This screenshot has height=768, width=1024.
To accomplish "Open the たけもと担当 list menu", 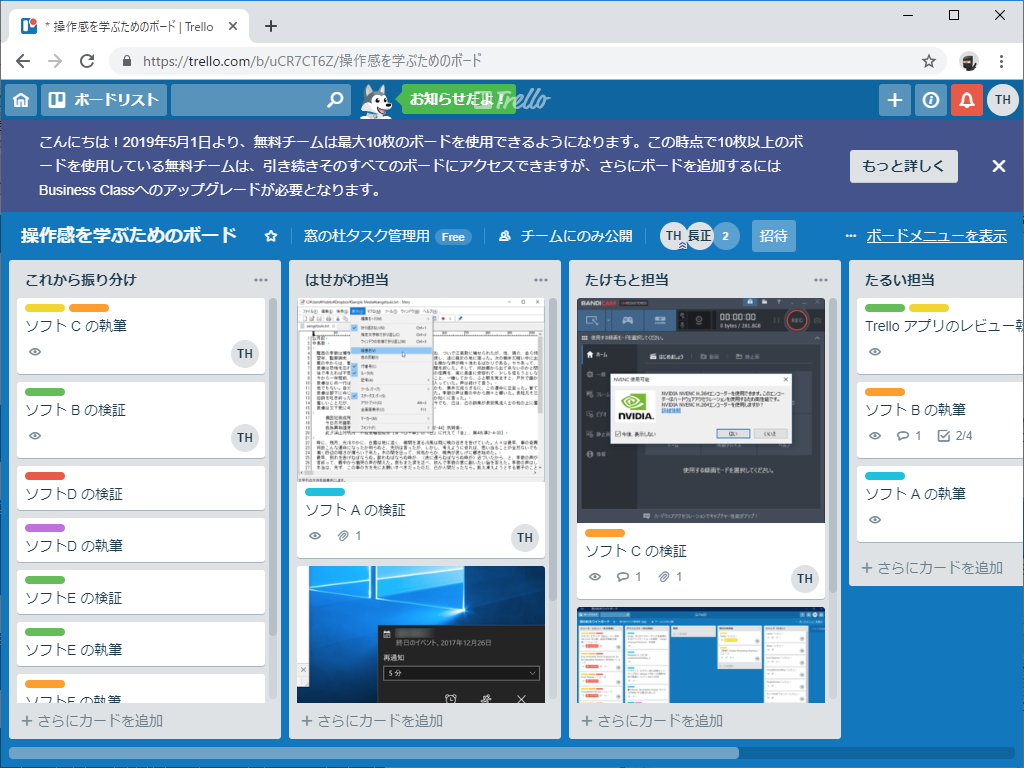I will tap(821, 278).
